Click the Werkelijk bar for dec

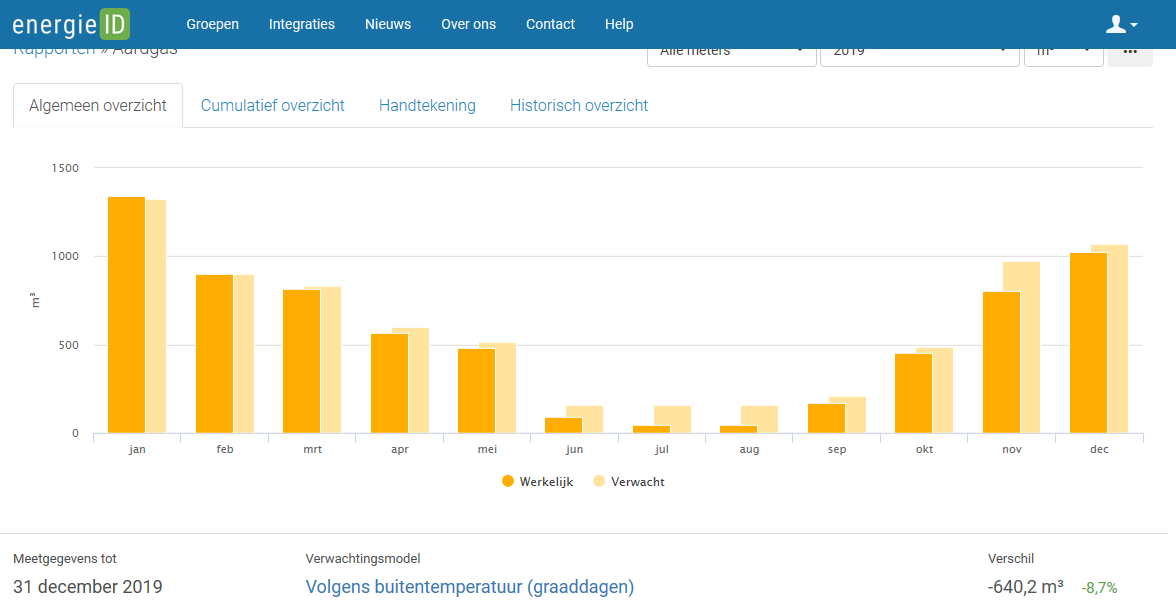(x=1089, y=343)
